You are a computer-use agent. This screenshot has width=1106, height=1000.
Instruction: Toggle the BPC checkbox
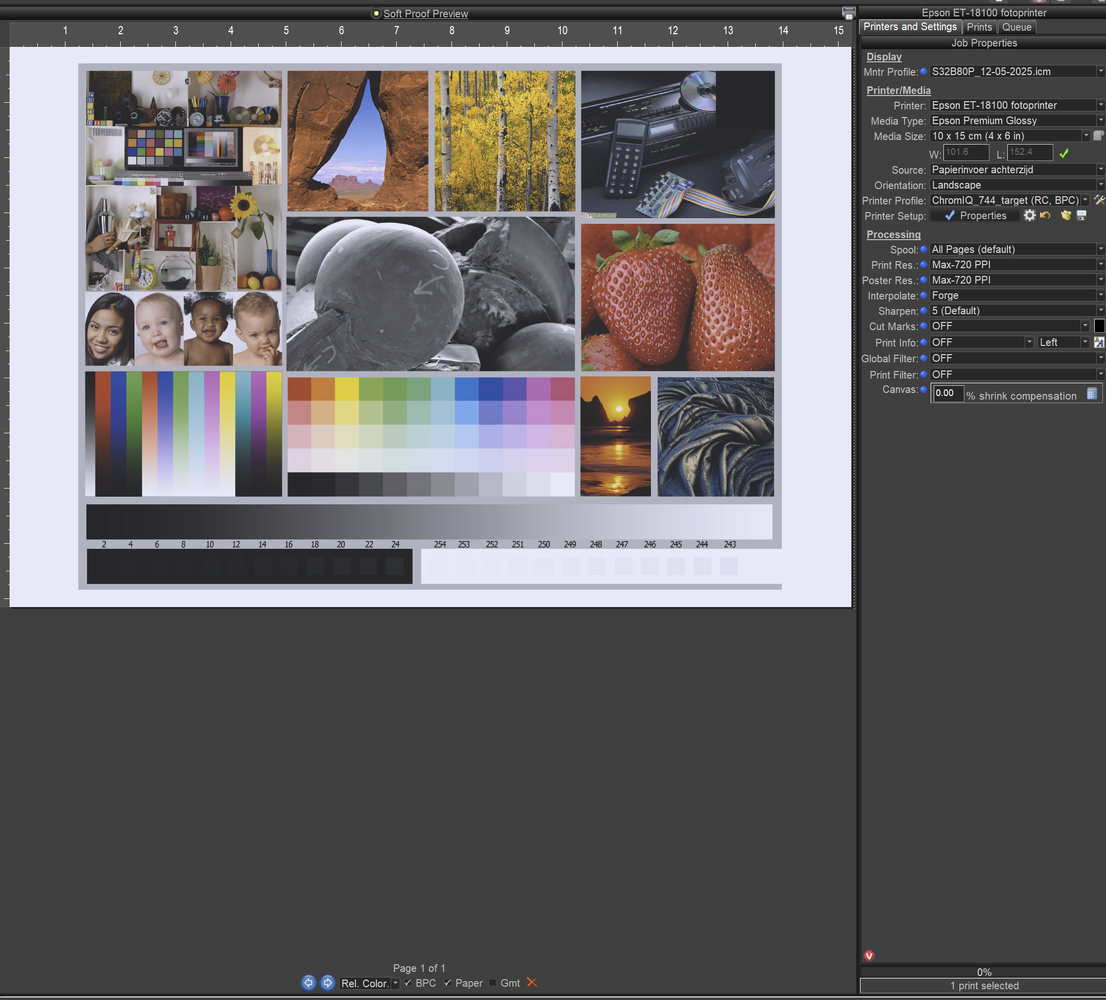408,983
